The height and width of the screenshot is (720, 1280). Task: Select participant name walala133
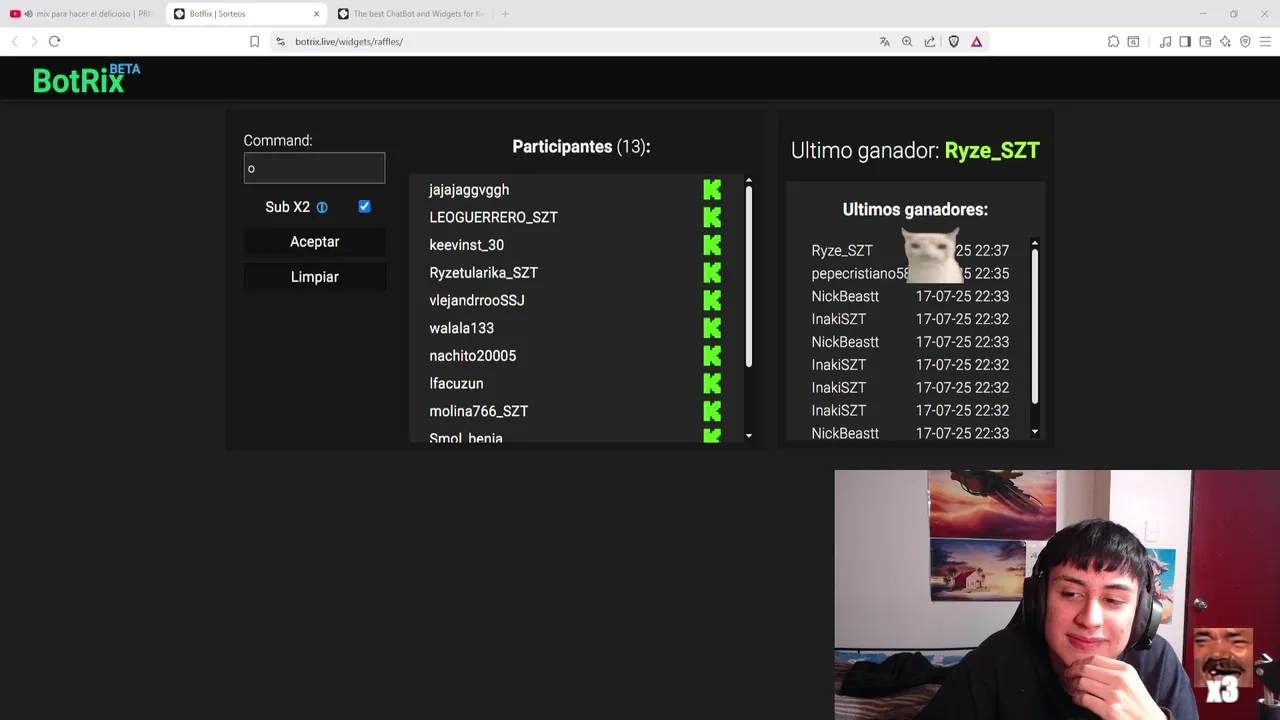tap(462, 328)
